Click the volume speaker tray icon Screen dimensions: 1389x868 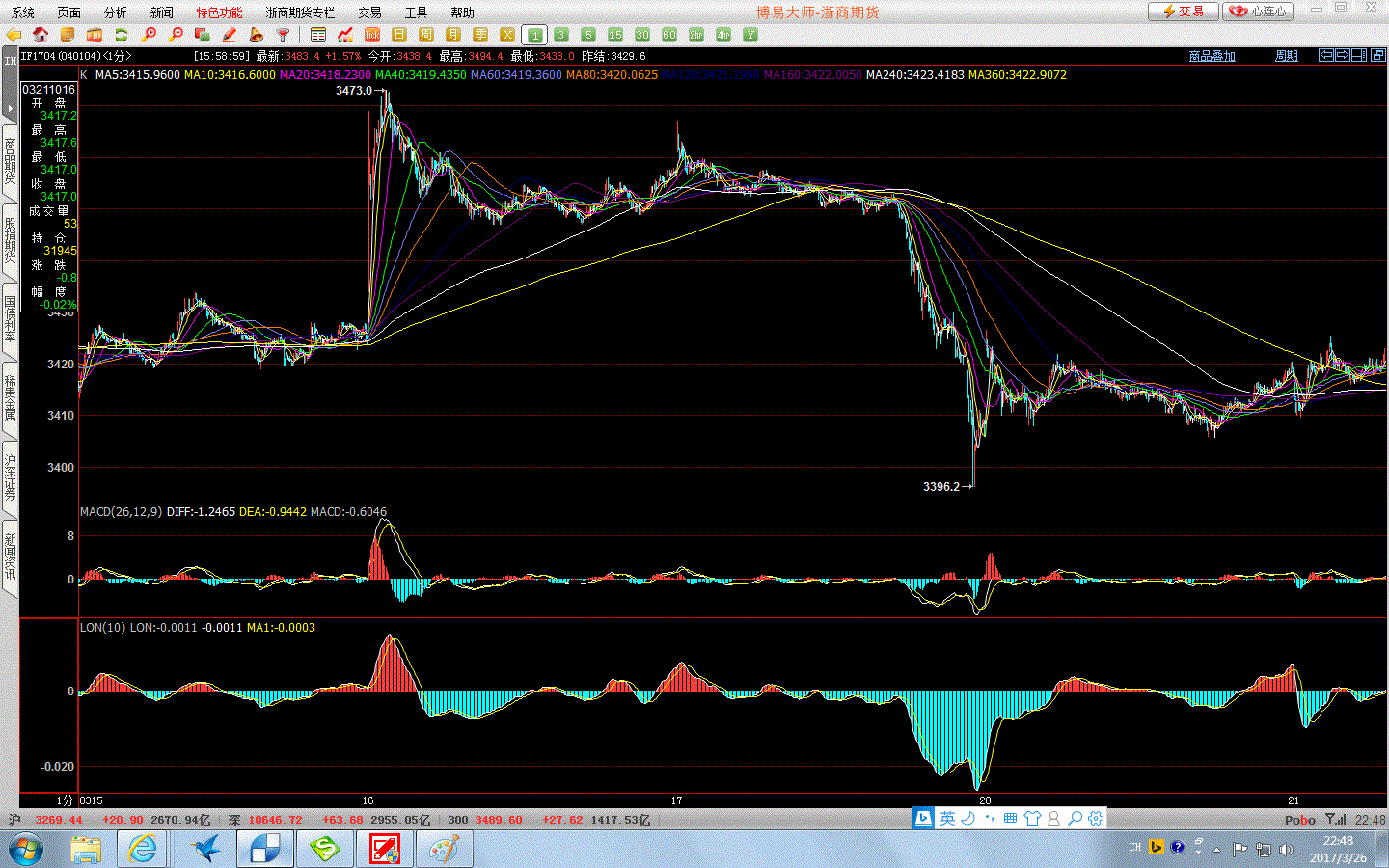tap(1286, 850)
